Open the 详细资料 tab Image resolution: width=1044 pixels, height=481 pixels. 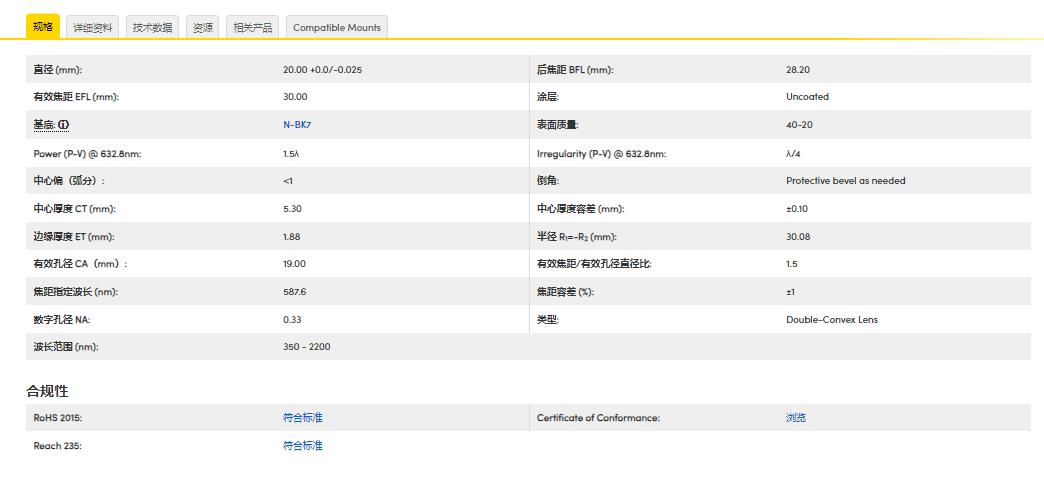coord(93,27)
